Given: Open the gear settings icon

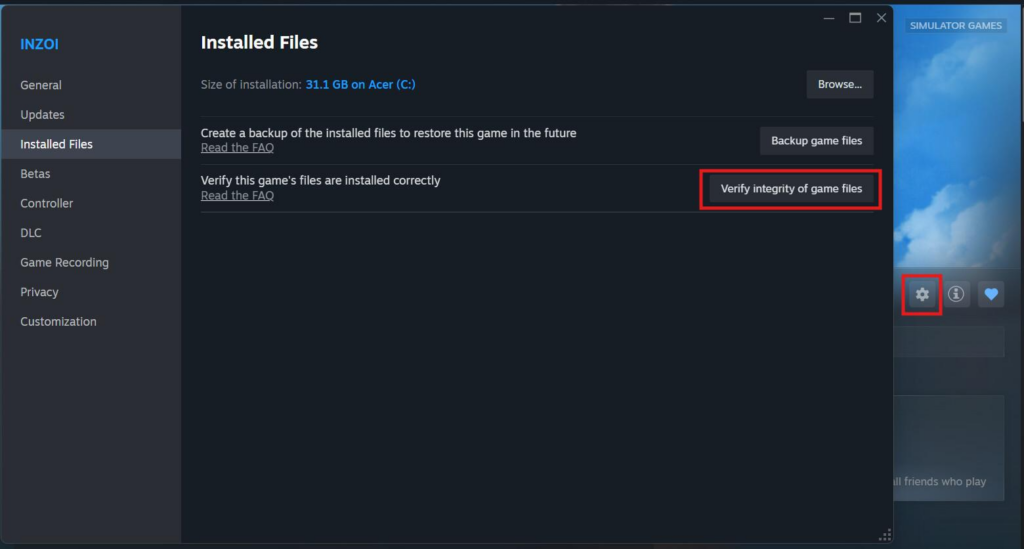Looking at the screenshot, I should [921, 294].
